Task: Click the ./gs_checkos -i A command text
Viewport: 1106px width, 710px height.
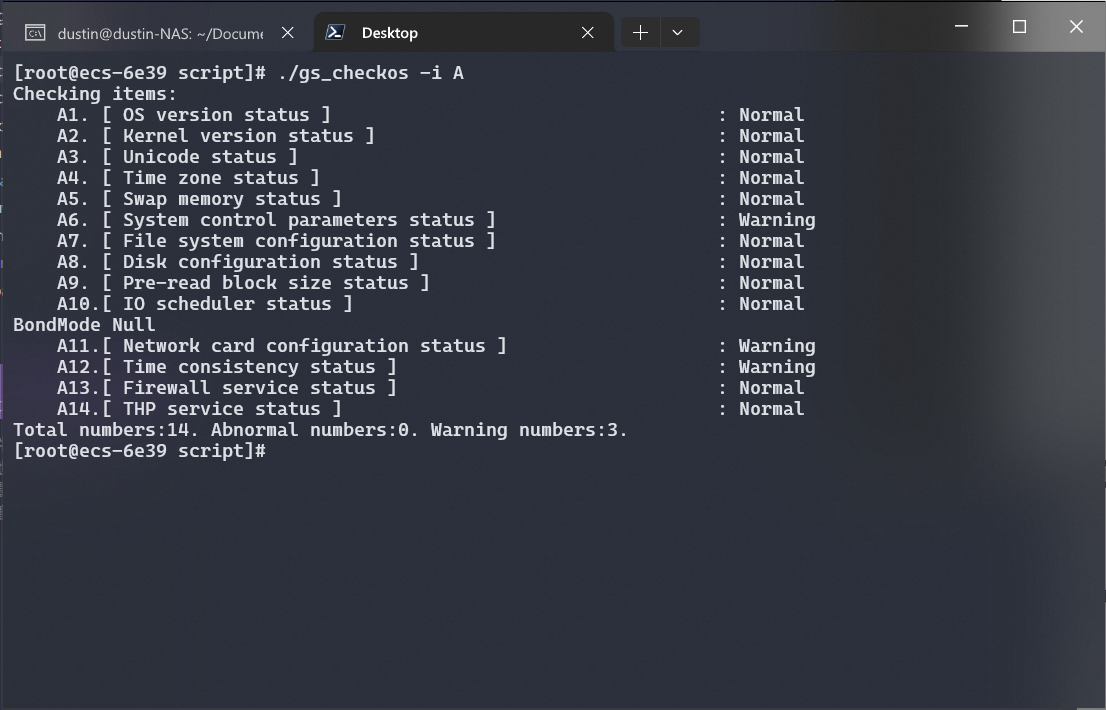Action: point(370,73)
